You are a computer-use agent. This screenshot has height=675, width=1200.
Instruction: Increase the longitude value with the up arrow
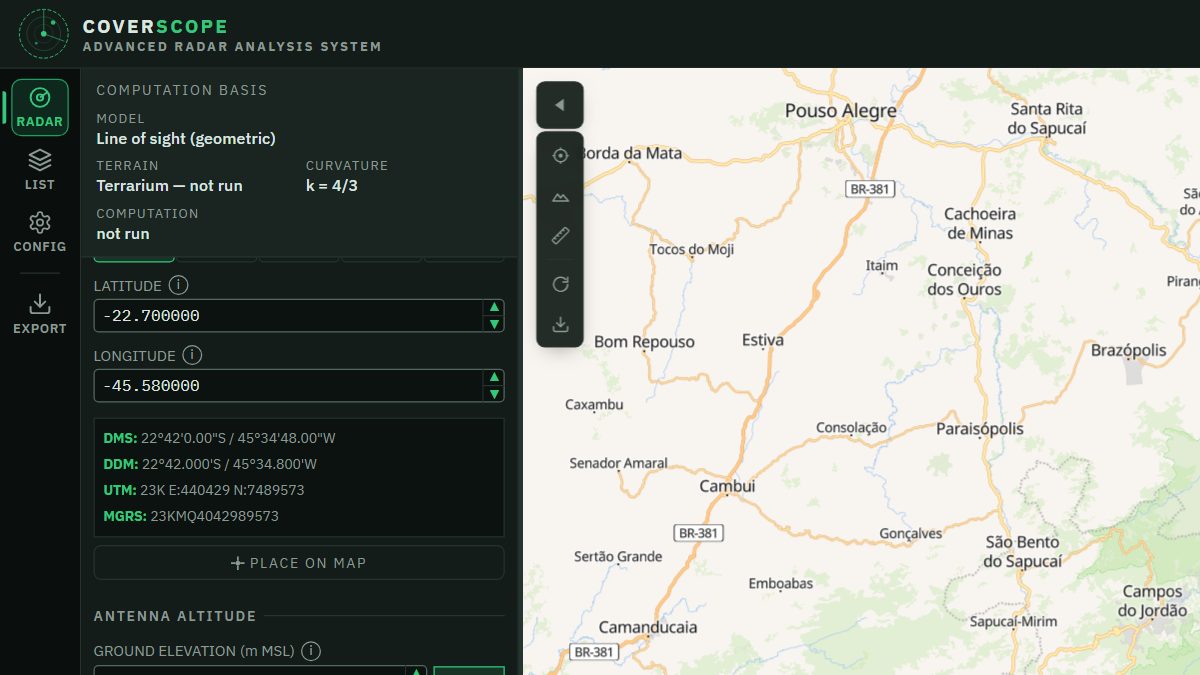click(x=493, y=378)
